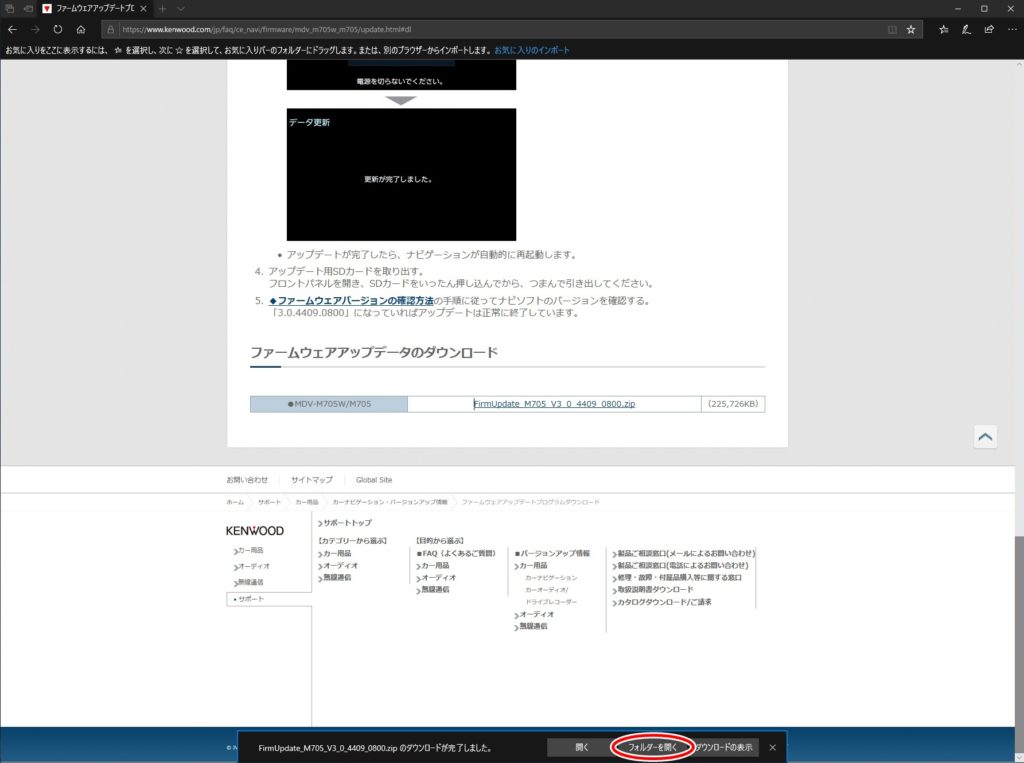Add this page to favorites star

click(911, 29)
